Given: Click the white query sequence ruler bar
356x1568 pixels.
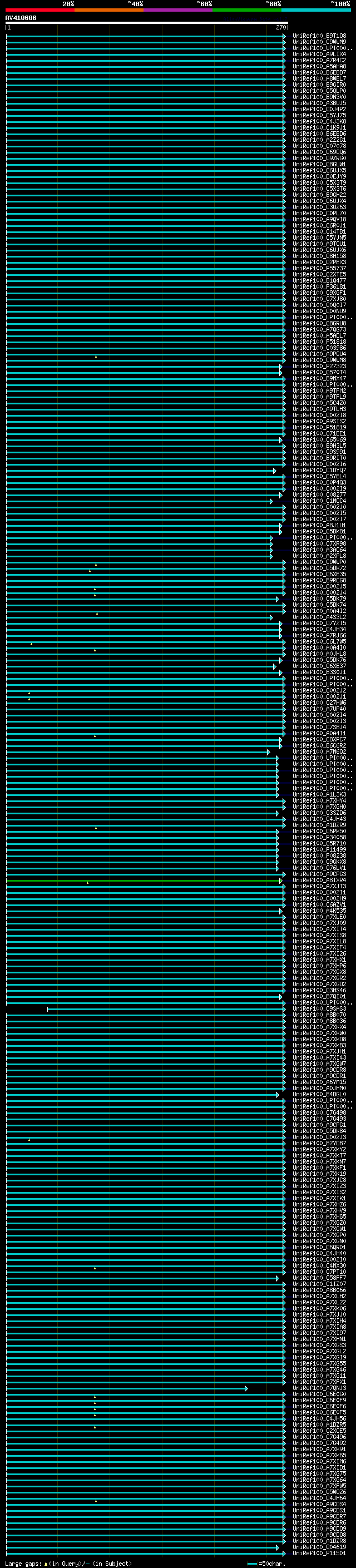Looking at the screenshot, I should point(147,23).
